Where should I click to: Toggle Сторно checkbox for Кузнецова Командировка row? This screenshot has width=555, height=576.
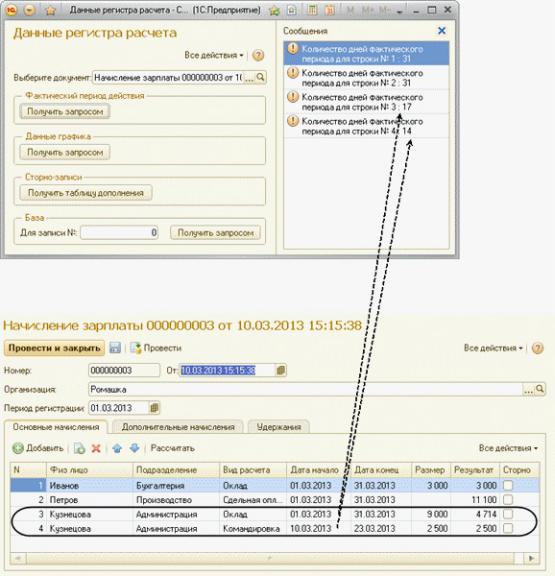tap(508, 529)
